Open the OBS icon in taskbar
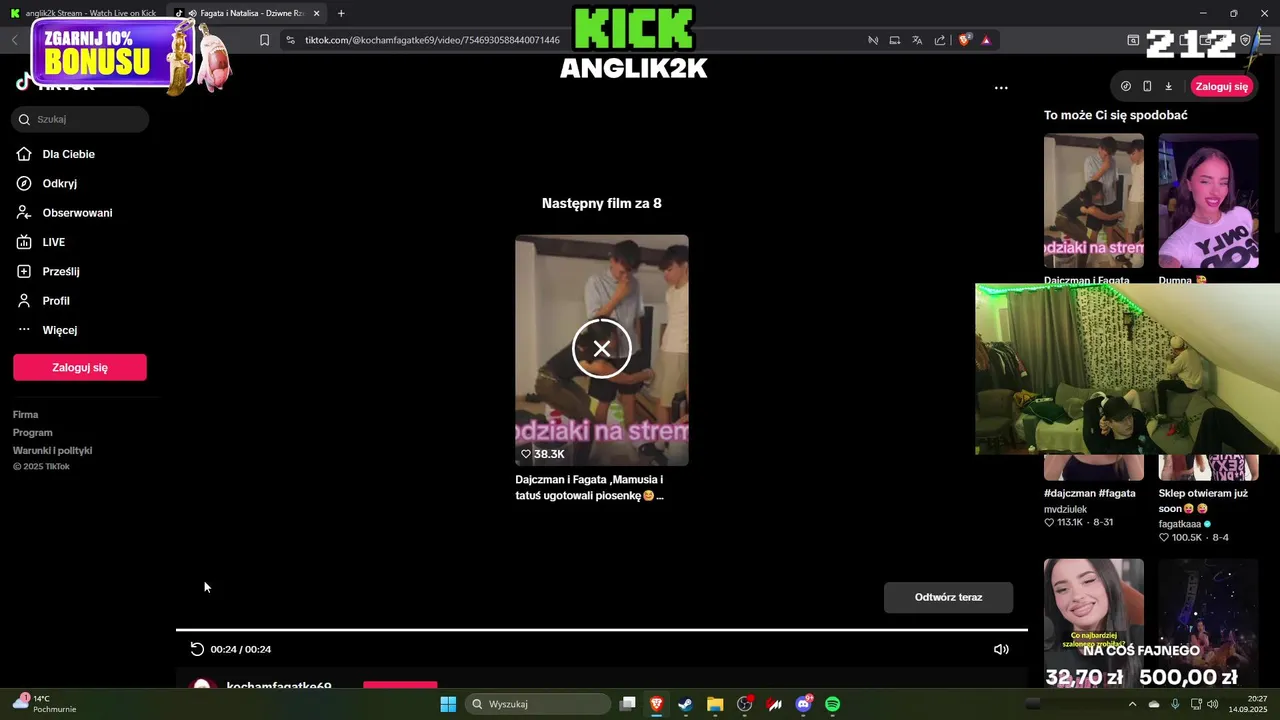 745,704
